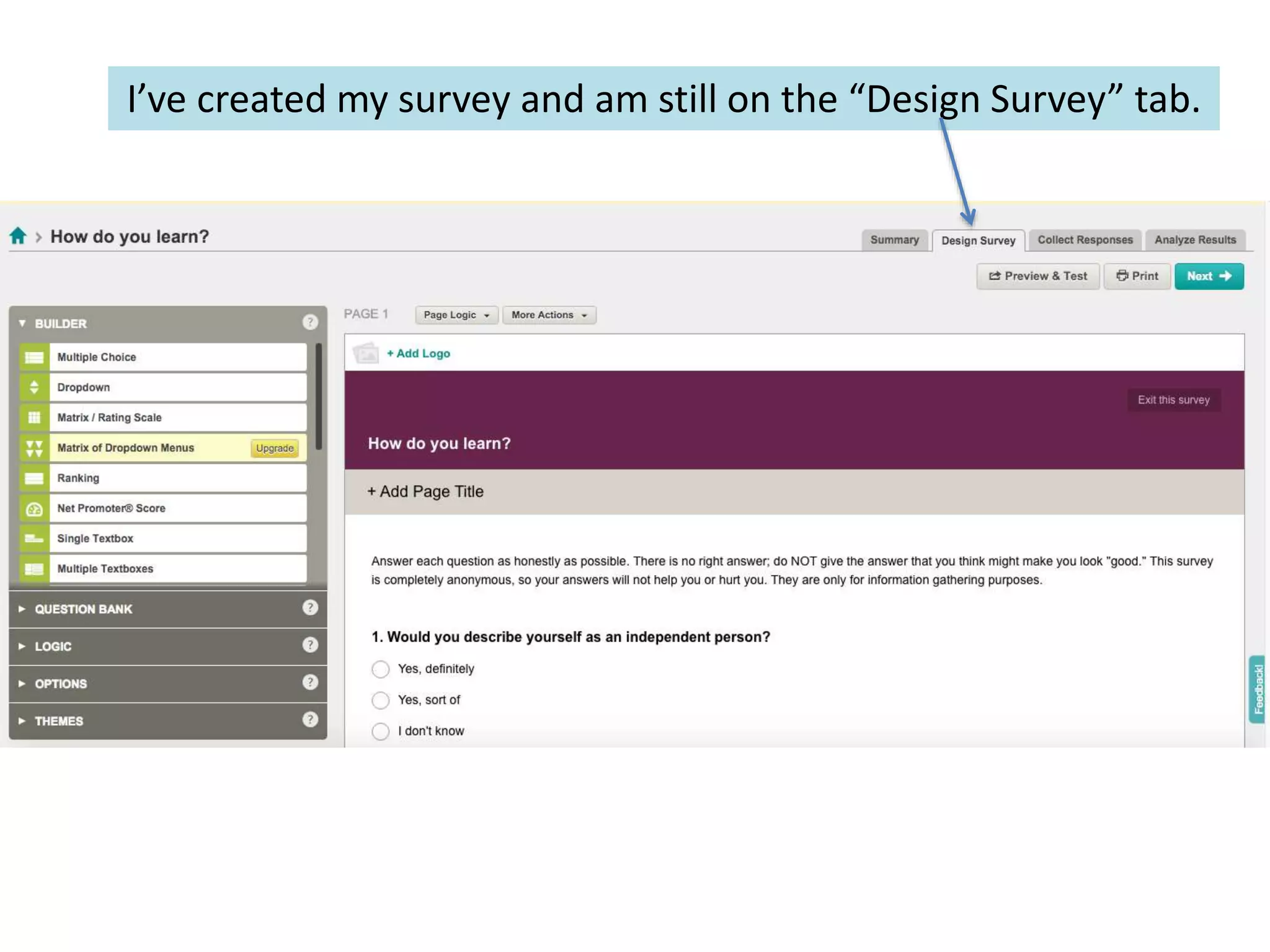Open help for the Builder panel
The height and width of the screenshot is (952, 1270).
(x=310, y=322)
